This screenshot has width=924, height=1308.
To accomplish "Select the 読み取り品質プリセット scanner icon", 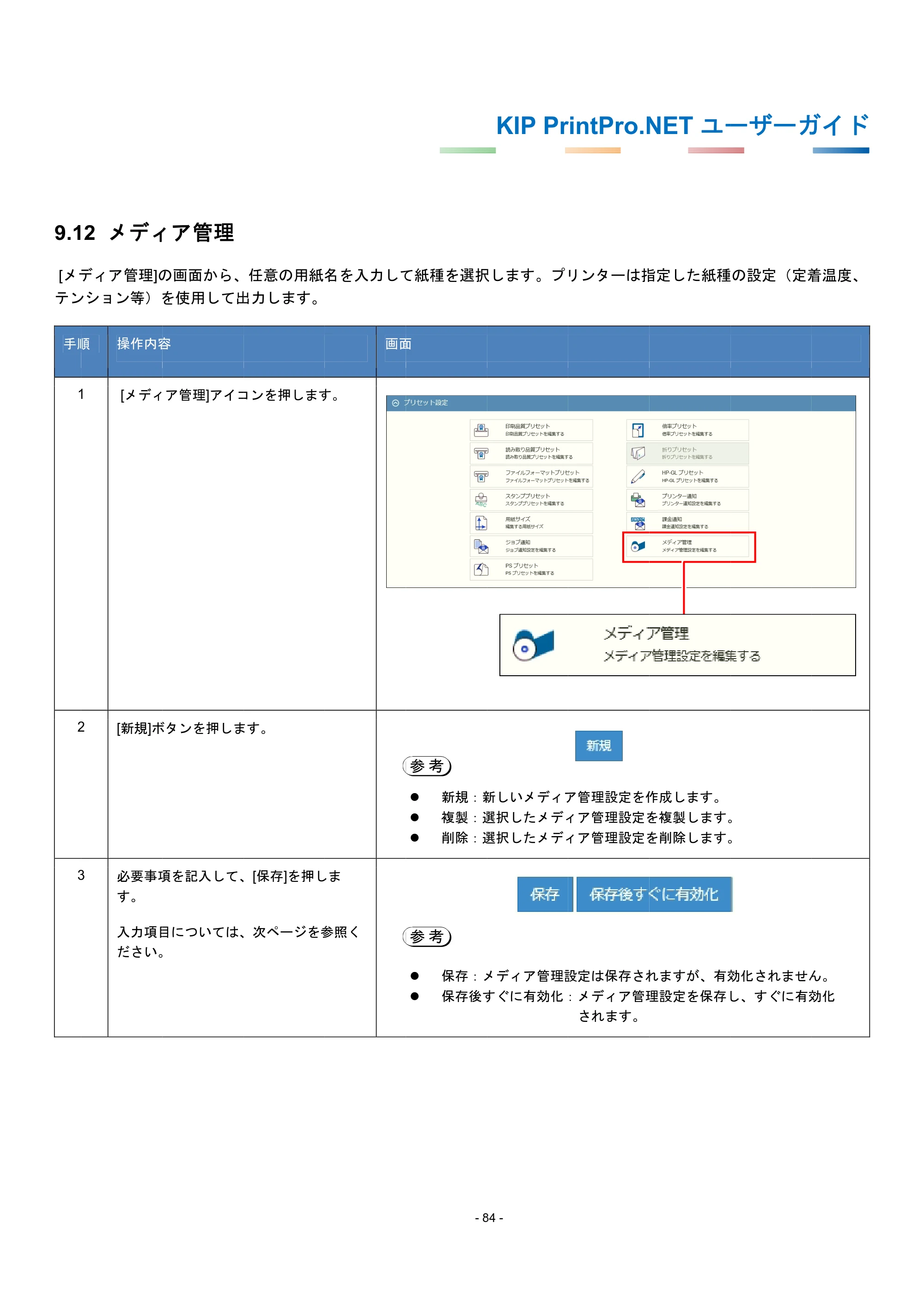I will pos(481,453).
